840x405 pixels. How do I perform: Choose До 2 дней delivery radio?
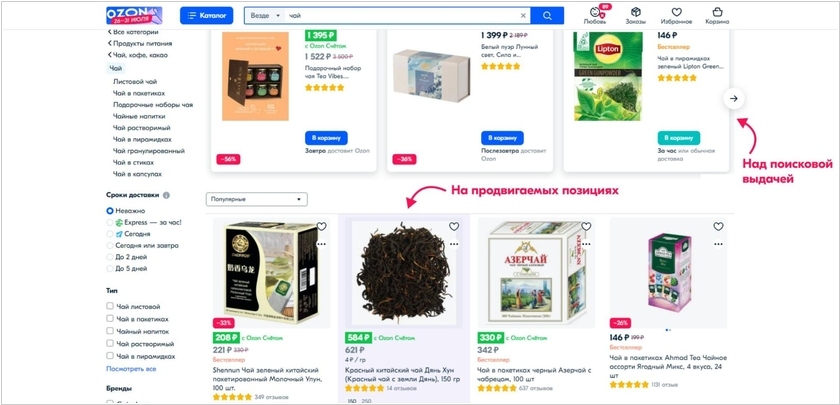pyautogui.click(x=110, y=257)
